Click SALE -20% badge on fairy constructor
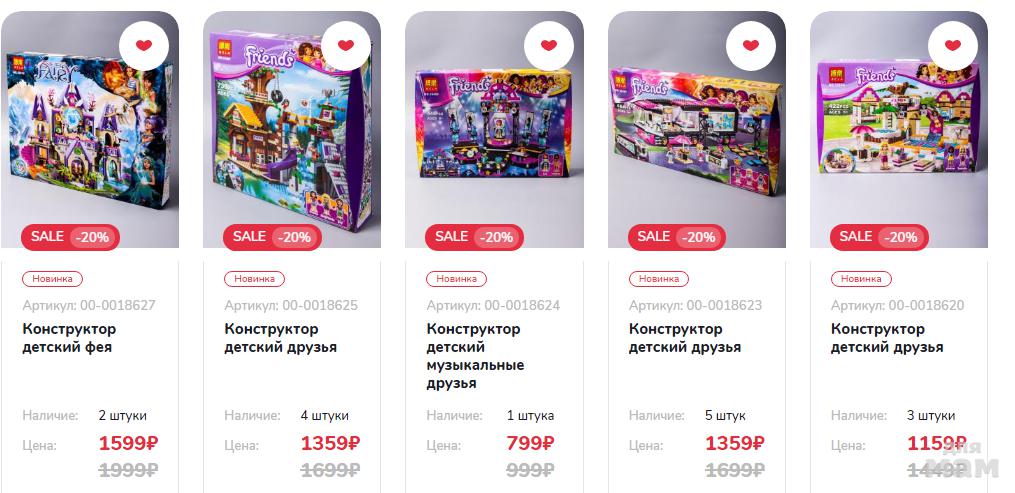 point(70,237)
